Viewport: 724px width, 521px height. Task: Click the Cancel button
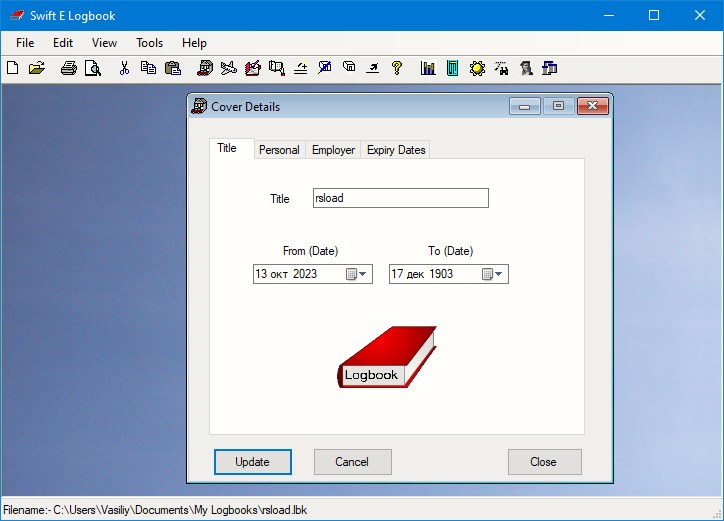pos(352,461)
